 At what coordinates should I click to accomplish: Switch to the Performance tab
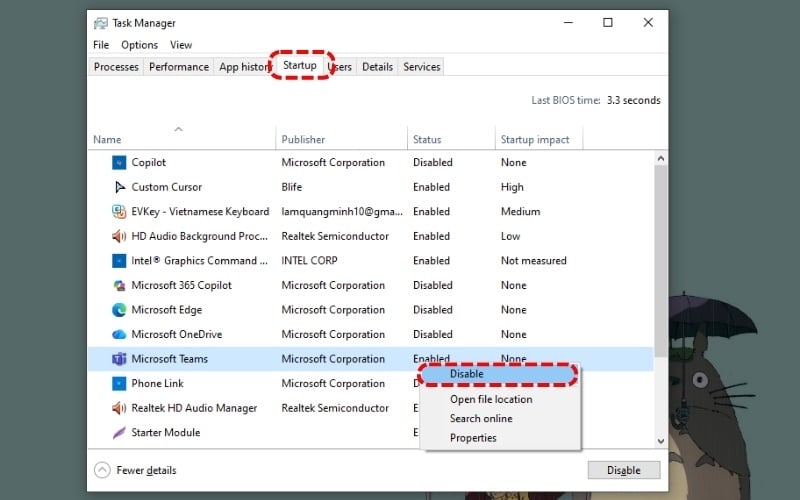click(x=179, y=67)
